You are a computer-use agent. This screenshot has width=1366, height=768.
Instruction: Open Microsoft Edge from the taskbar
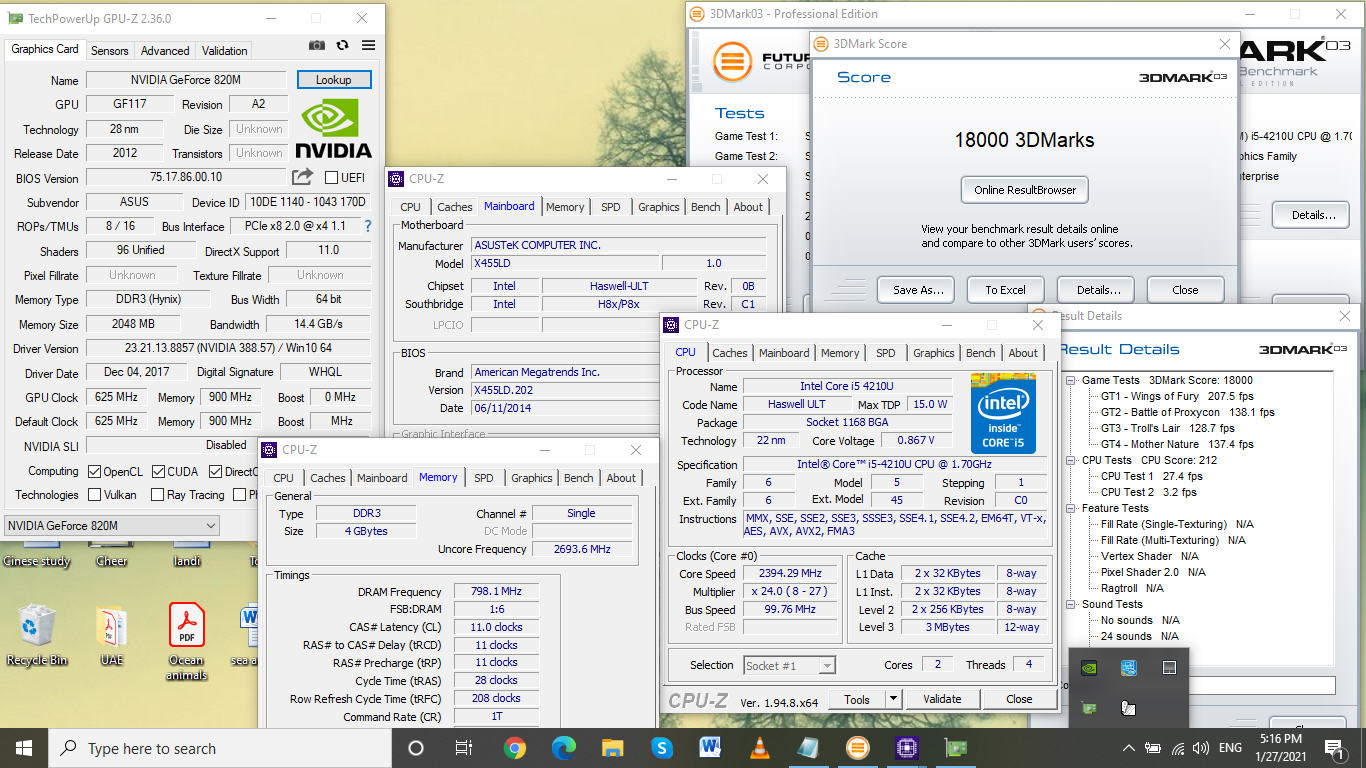click(x=564, y=748)
